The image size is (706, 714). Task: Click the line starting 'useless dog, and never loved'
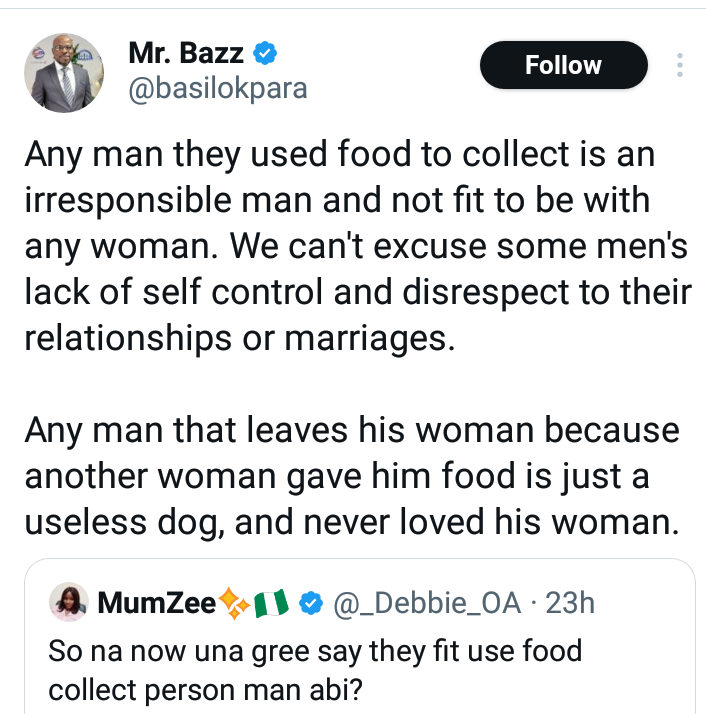(x=346, y=523)
